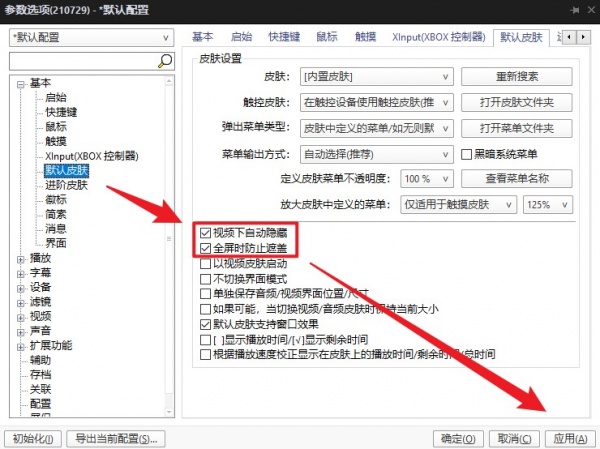Enable 黑暗系统菜单 checkbox

(x=467, y=154)
